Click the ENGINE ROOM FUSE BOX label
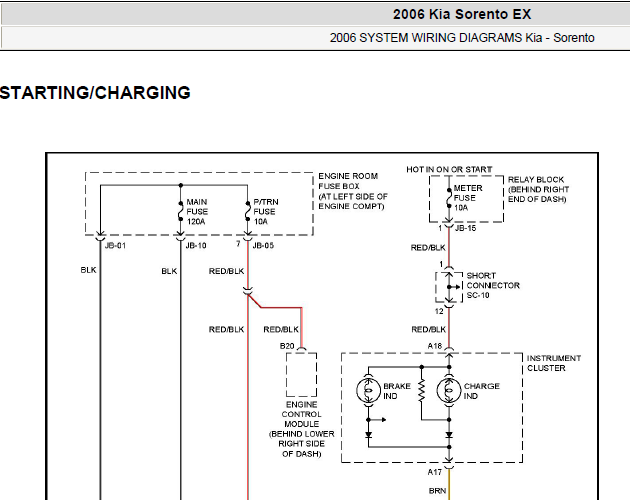 pyautogui.click(x=353, y=191)
